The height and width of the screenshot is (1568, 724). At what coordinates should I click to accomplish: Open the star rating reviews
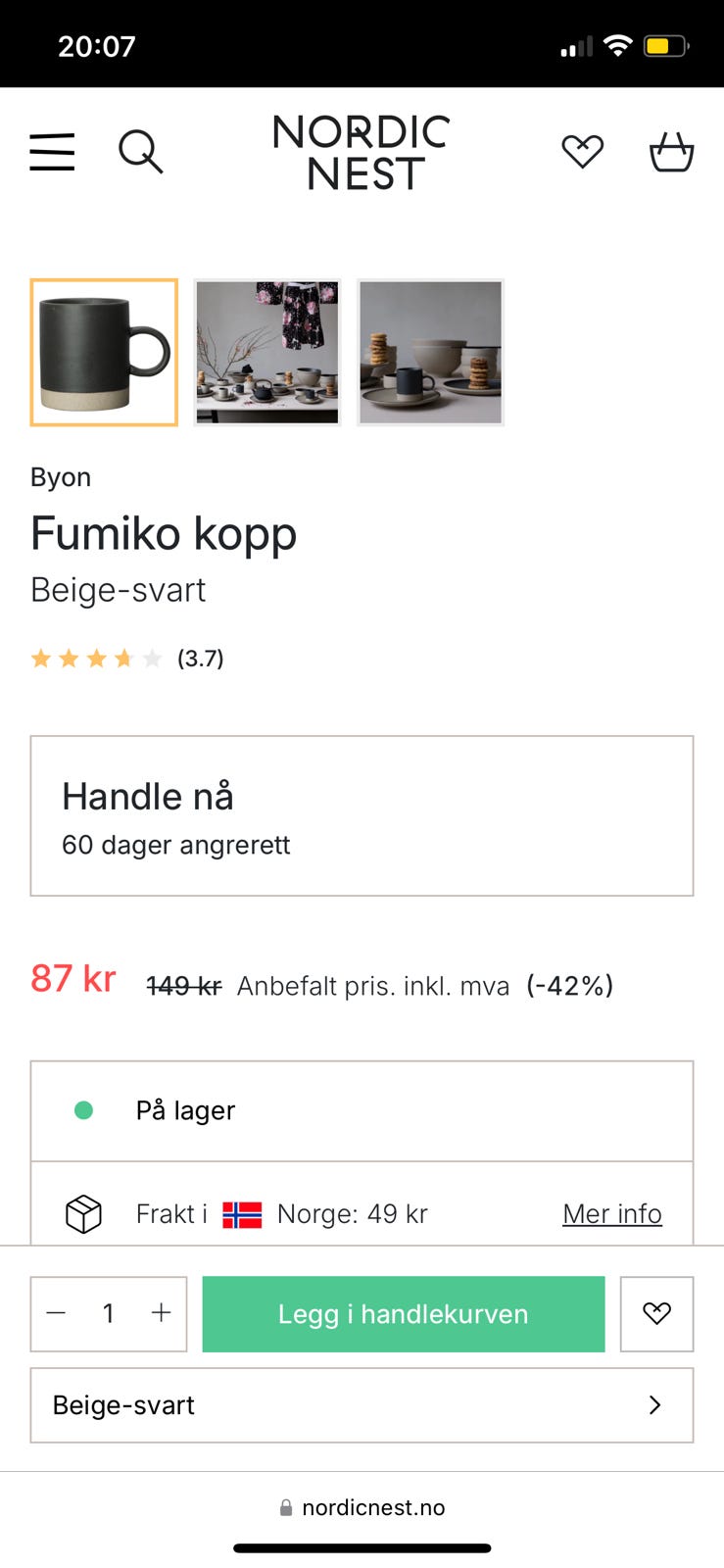coord(127,659)
